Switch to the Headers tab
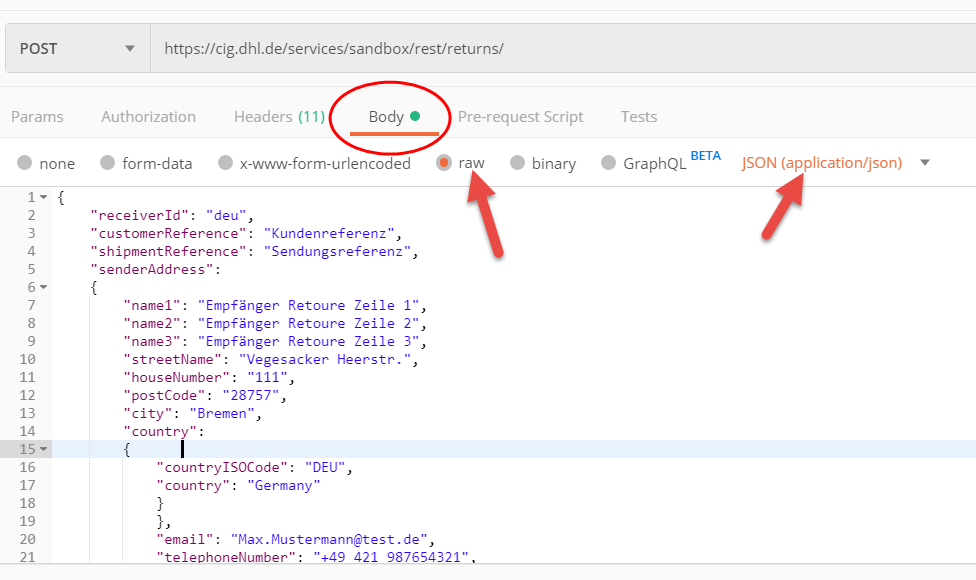976x580 pixels. [x=279, y=117]
